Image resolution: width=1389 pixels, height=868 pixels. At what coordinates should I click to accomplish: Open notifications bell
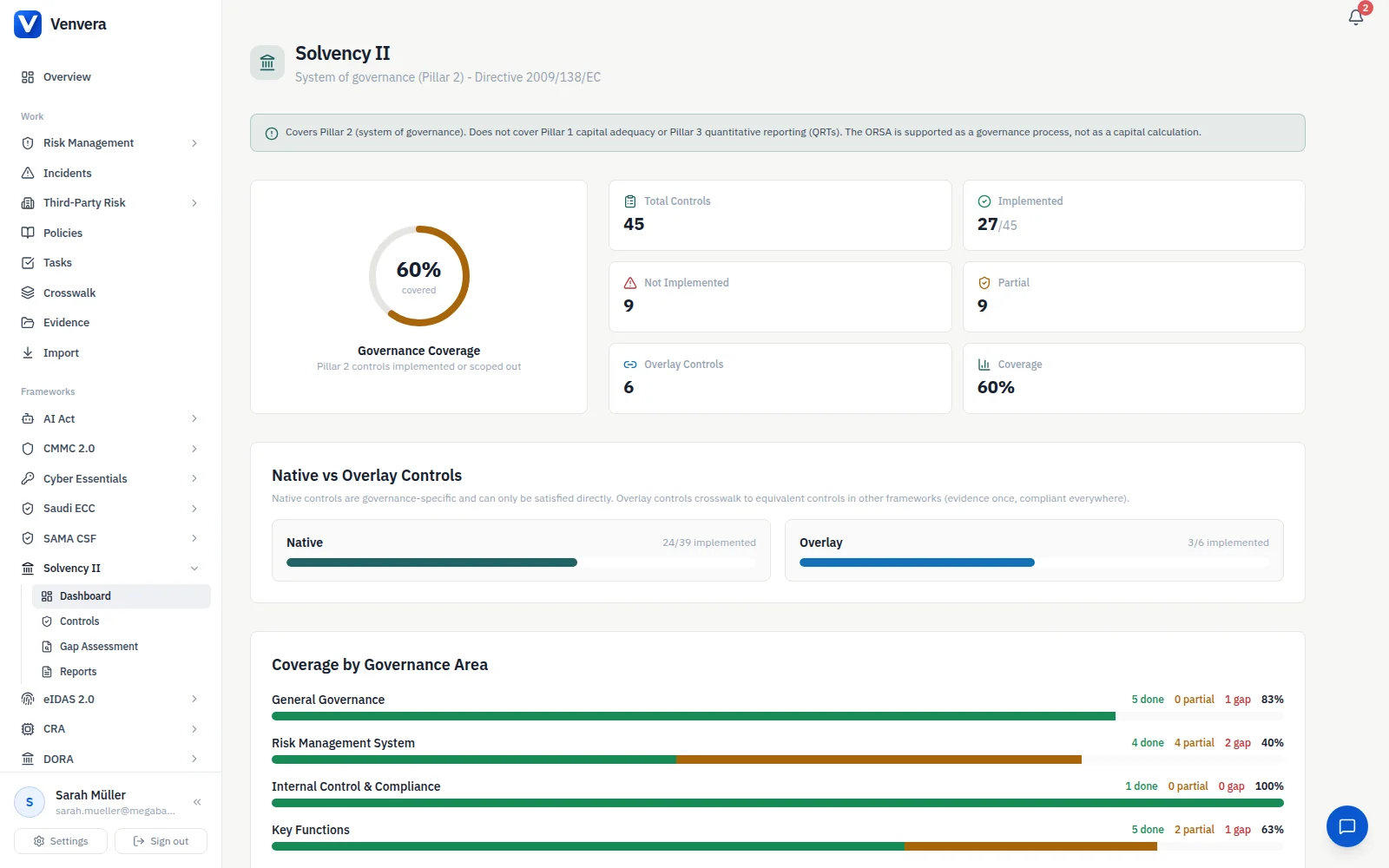[x=1356, y=17]
